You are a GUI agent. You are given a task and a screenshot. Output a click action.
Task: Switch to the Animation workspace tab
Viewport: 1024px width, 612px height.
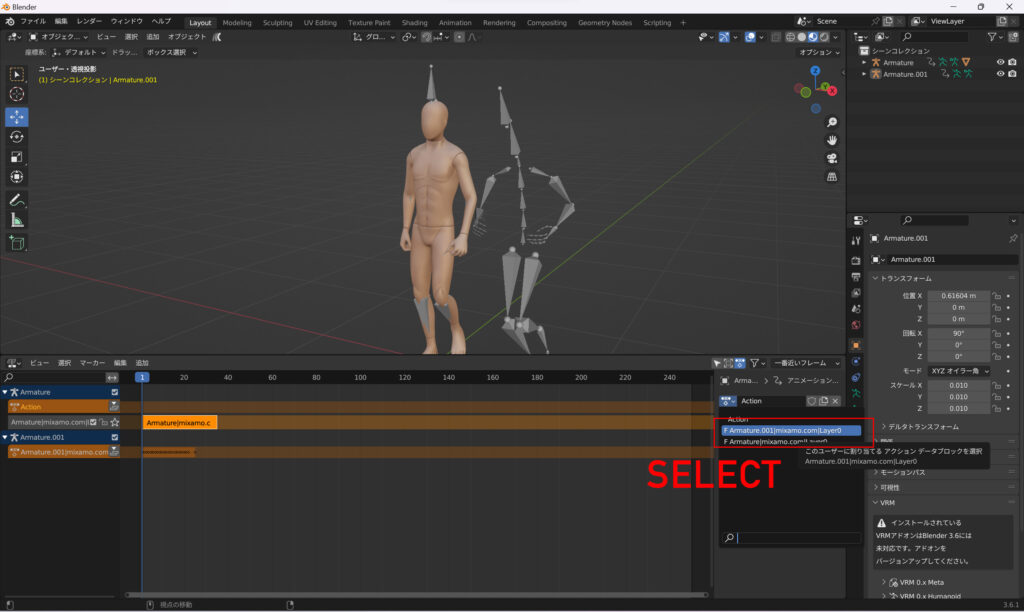click(455, 22)
